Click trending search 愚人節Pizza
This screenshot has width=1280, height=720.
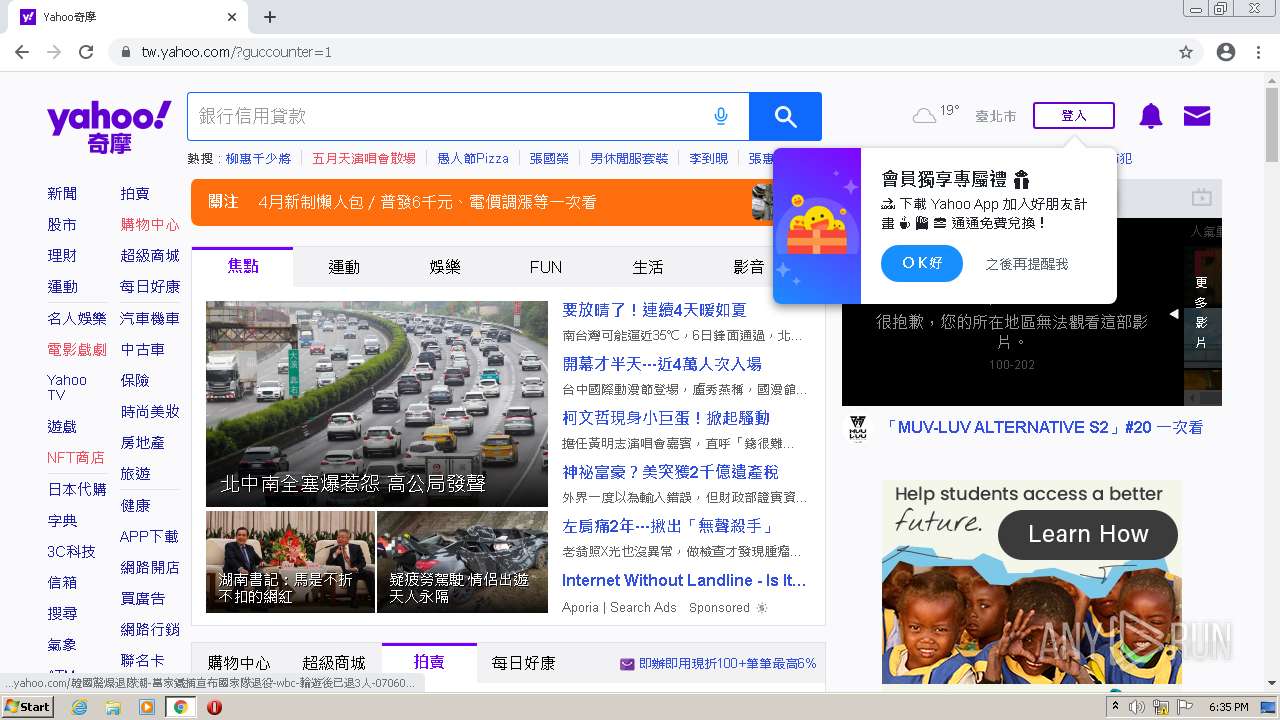coord(473,158)
